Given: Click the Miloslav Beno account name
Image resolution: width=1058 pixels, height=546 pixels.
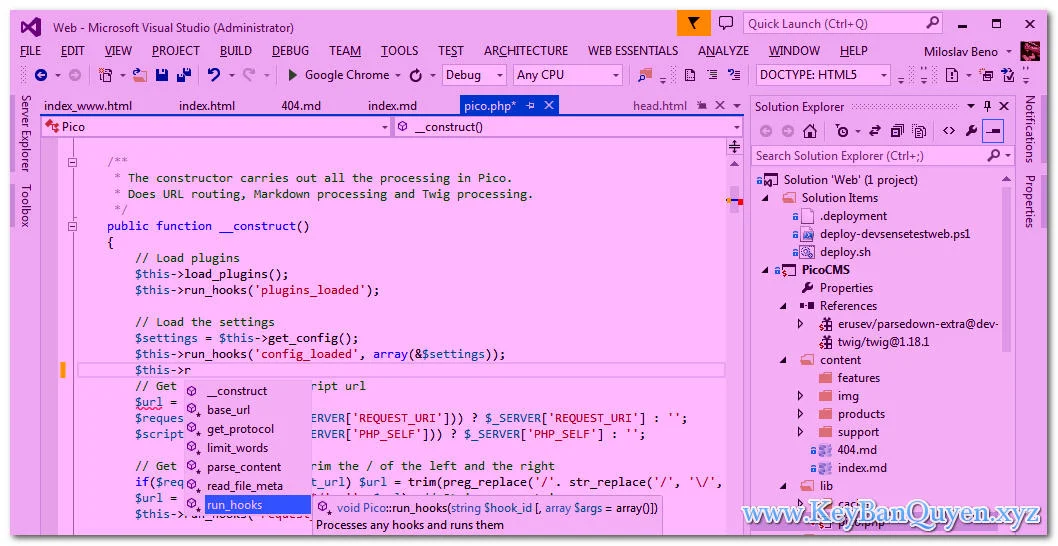Looking at the screenshot, I should [963, 51].
